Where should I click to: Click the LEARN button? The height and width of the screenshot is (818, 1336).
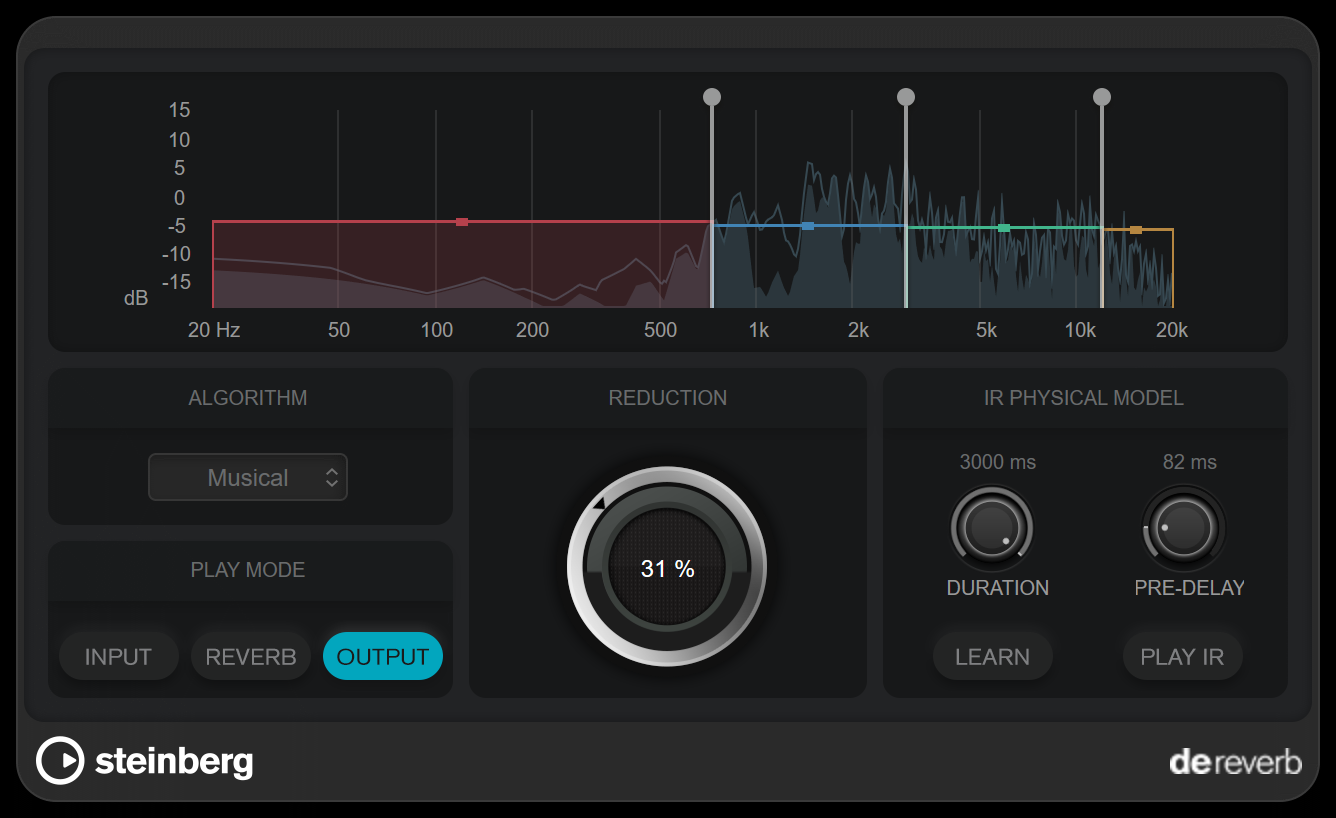992,657
